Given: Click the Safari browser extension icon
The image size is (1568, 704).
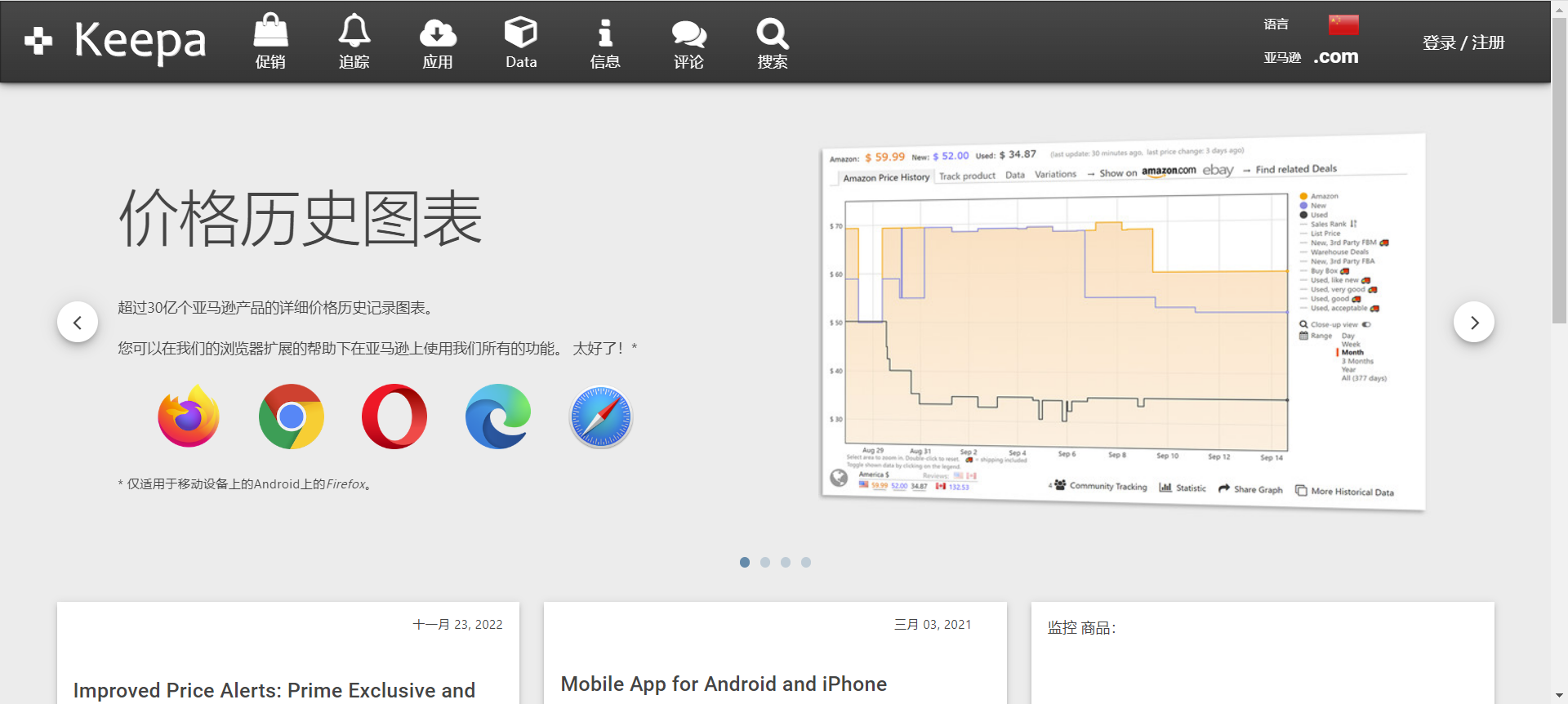Looking at the screenshot, I should pyautogui.click(x=601, y=417).
